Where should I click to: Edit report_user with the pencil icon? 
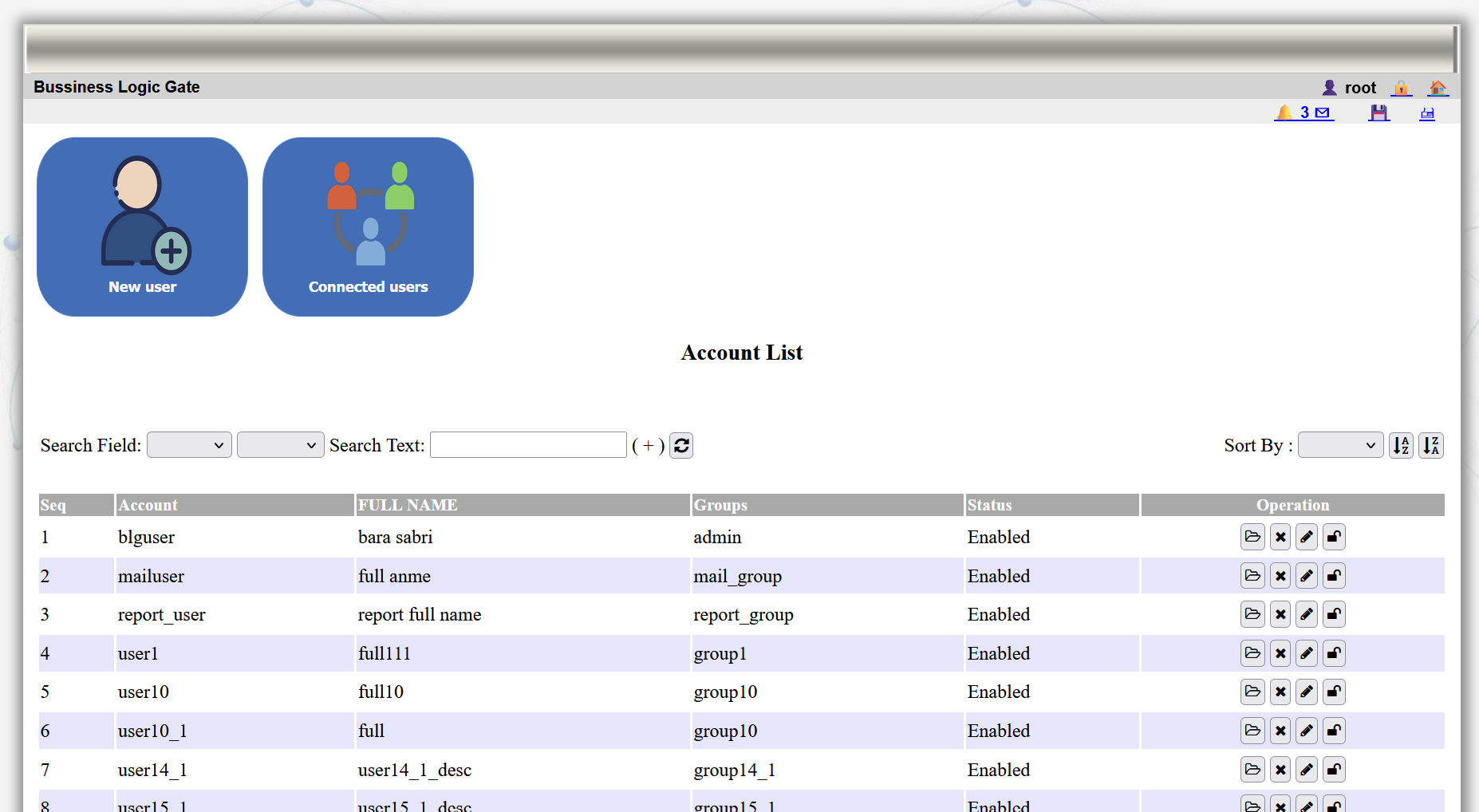pos(1307,614)
